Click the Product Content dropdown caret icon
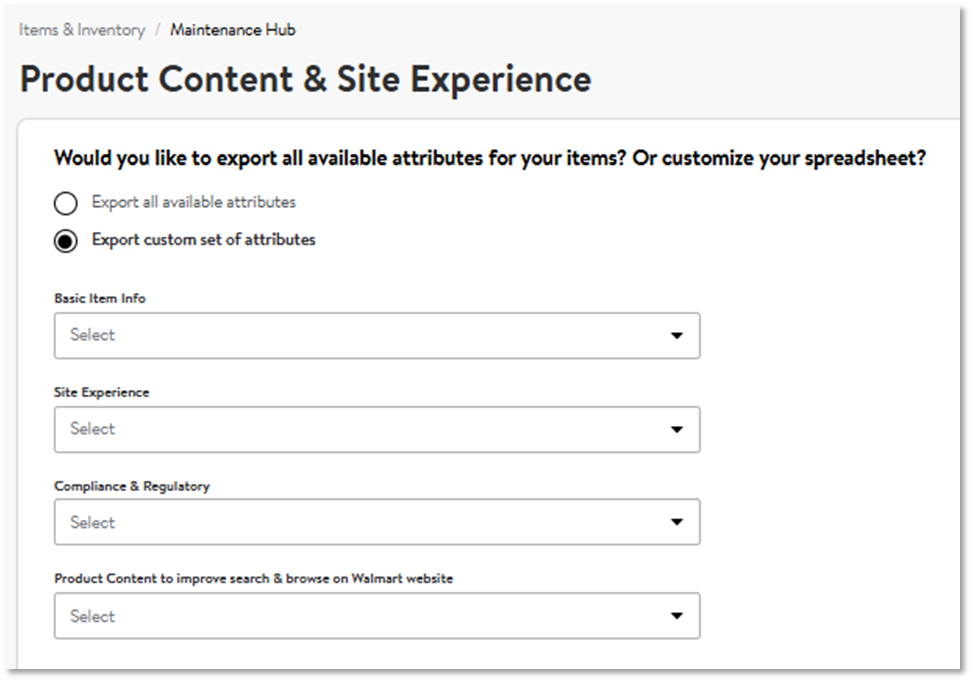This screenshot has height=682, width=973. 677,617
